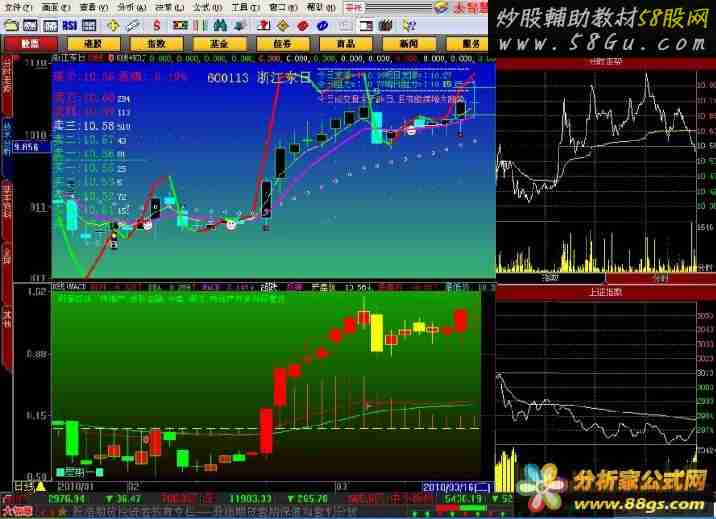Click the window layout icon left of clapperboard
The height and width of the screenshot is (519, 716).
point(366,26)
